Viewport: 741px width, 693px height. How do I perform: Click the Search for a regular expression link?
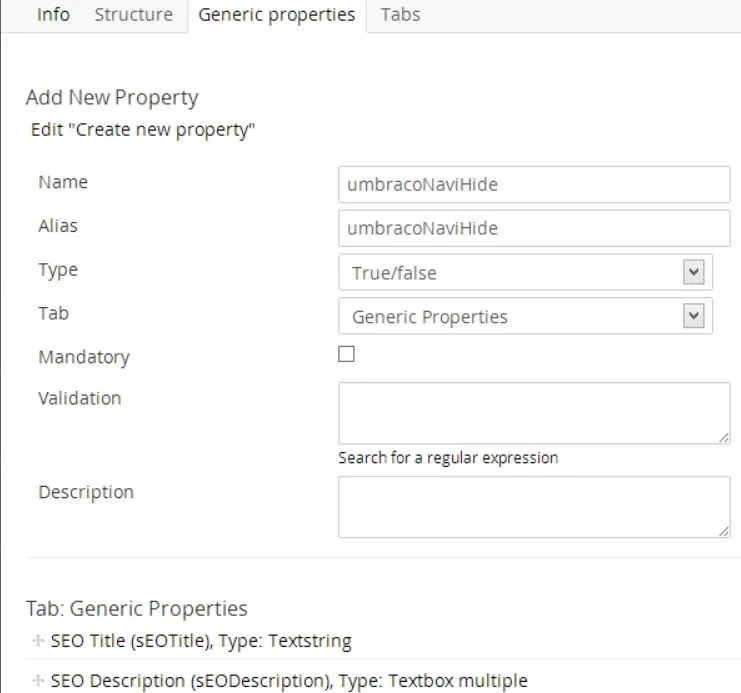pos(448,458)
